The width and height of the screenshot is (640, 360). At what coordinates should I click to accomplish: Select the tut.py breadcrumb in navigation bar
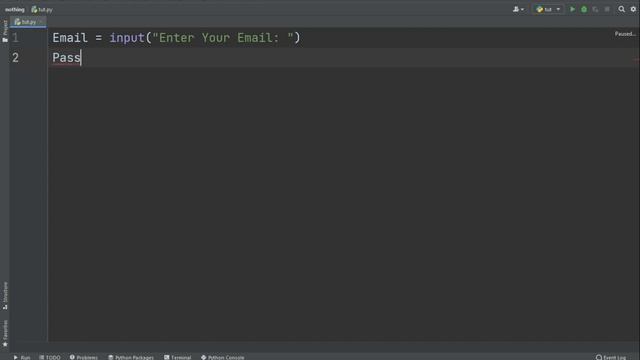[42, 9]
